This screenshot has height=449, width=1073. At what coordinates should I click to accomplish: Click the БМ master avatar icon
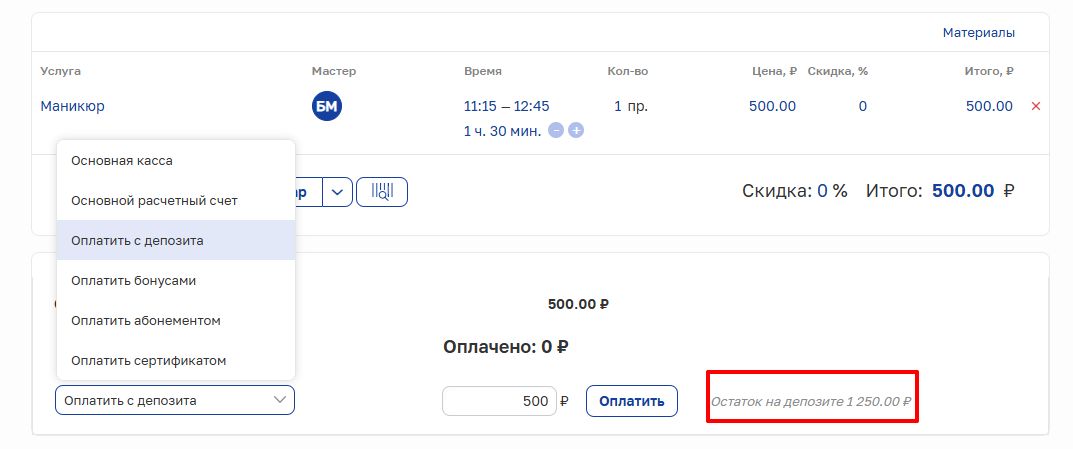click(x=327, y=106)
